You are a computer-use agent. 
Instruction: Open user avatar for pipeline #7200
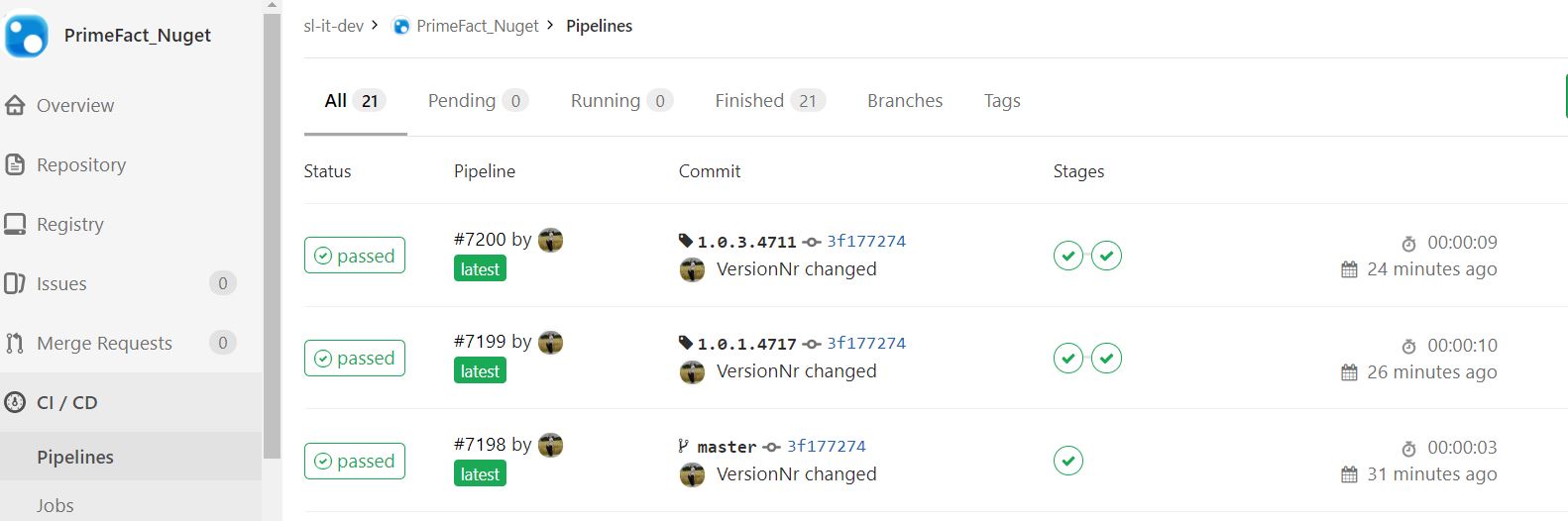point(550,240)
